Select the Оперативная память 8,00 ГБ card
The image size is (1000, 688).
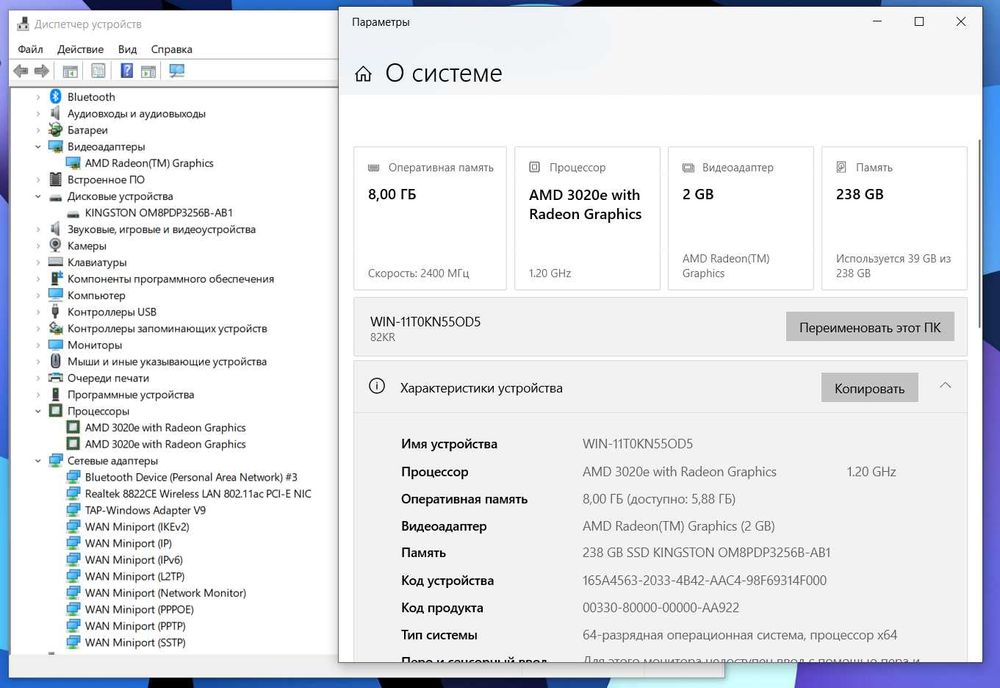[x=430, y=218]
